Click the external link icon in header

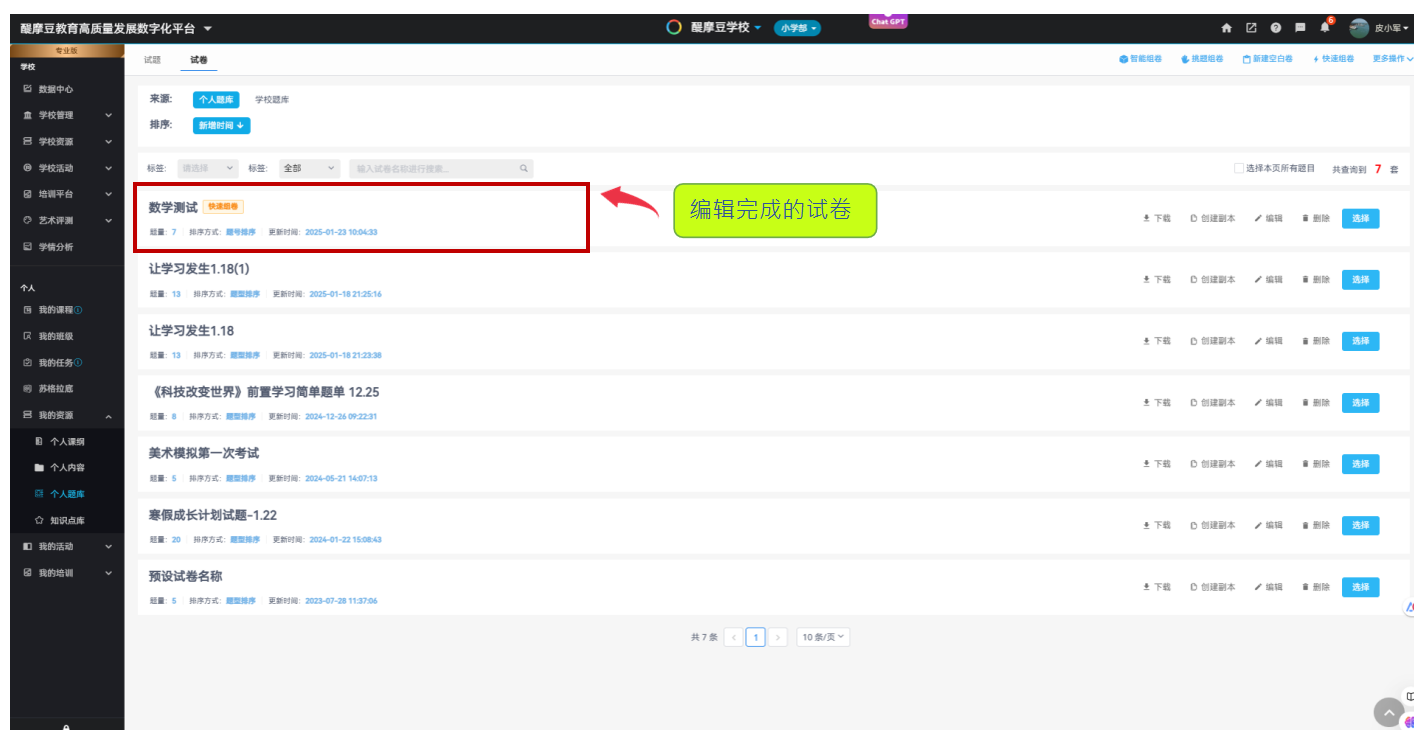(1251, 28)
